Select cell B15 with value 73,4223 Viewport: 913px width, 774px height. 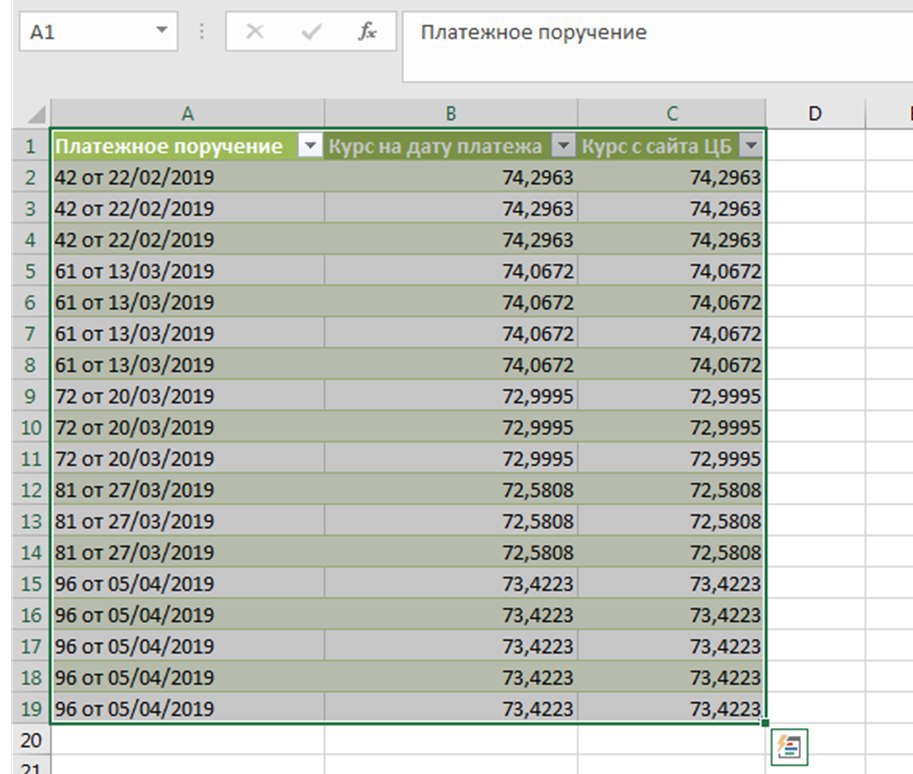pyautogui.click(x=451, y=584)
